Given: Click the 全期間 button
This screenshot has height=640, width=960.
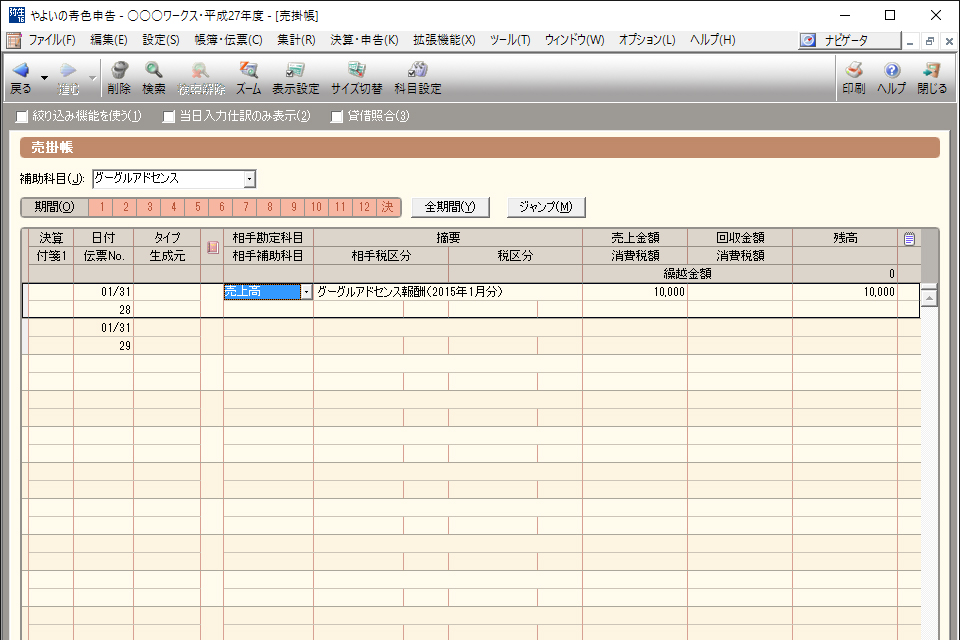Looking at the screenshot, I should coord(450,207).
